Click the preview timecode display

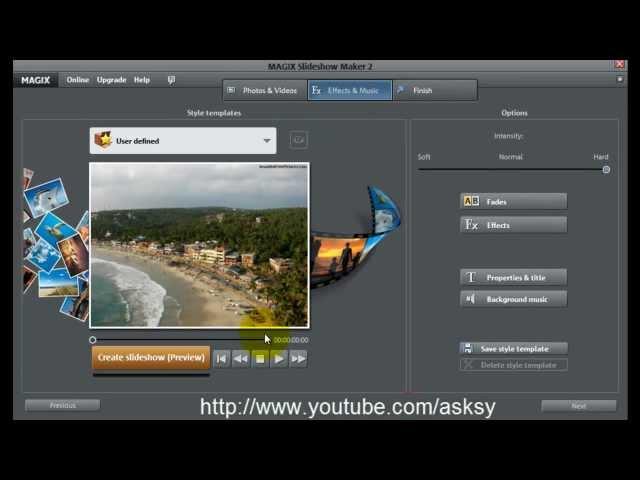coord(291,340)
